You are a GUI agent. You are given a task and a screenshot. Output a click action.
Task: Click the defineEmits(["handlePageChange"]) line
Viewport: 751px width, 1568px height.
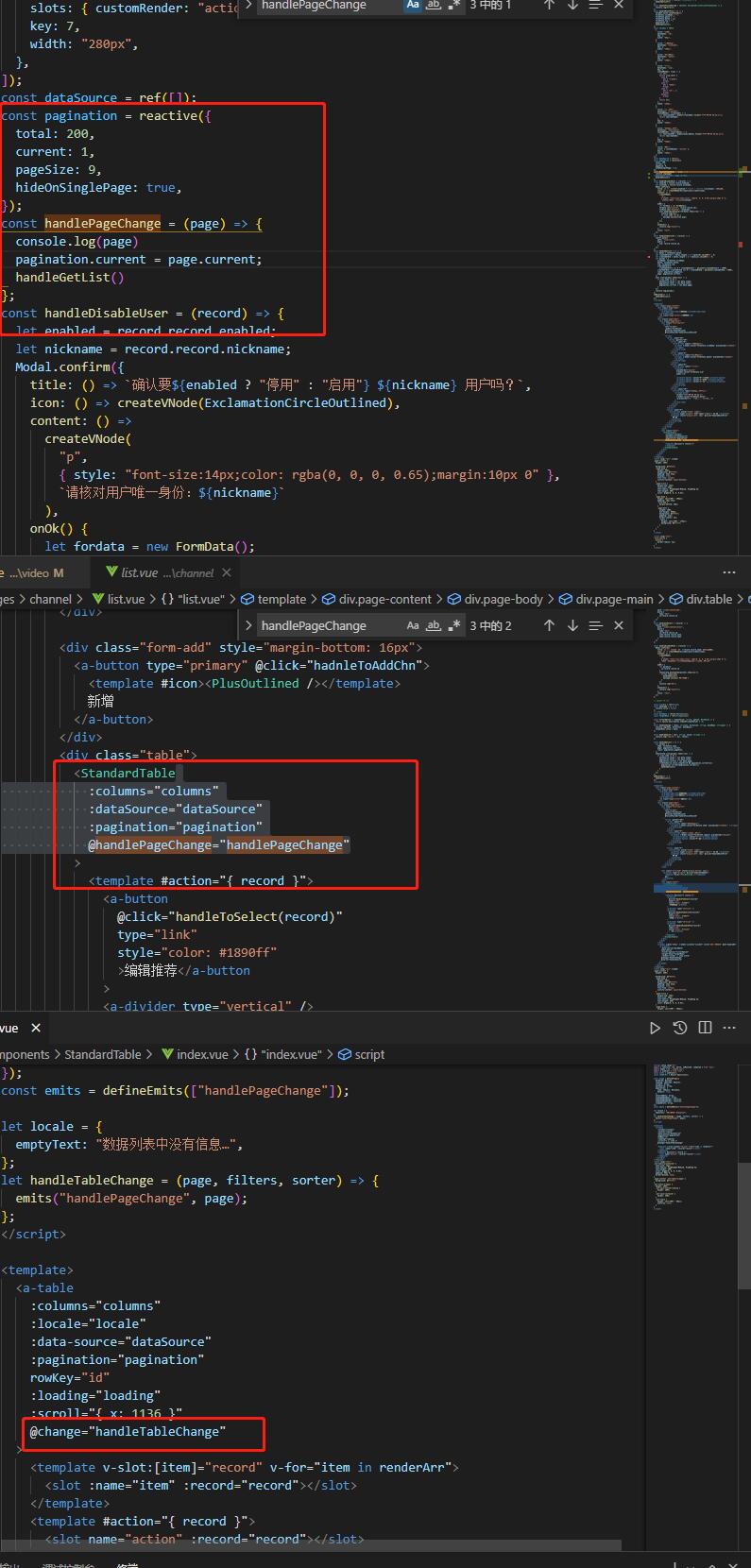[x=175, y=1090]
